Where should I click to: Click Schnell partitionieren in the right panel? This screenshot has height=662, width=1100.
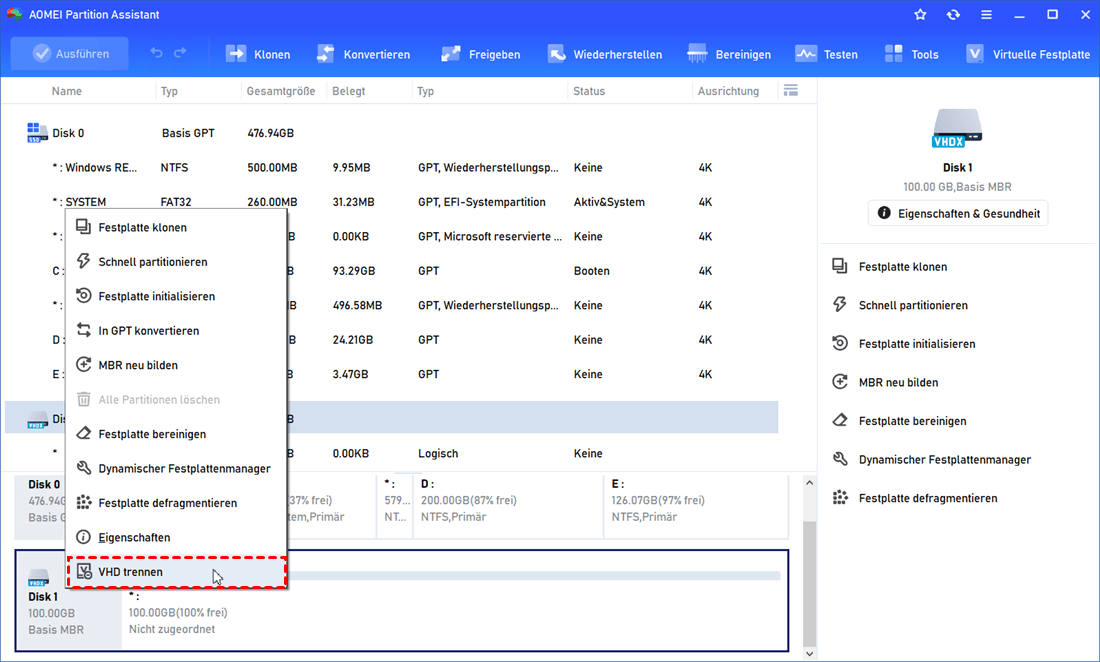tap(913, 305)
